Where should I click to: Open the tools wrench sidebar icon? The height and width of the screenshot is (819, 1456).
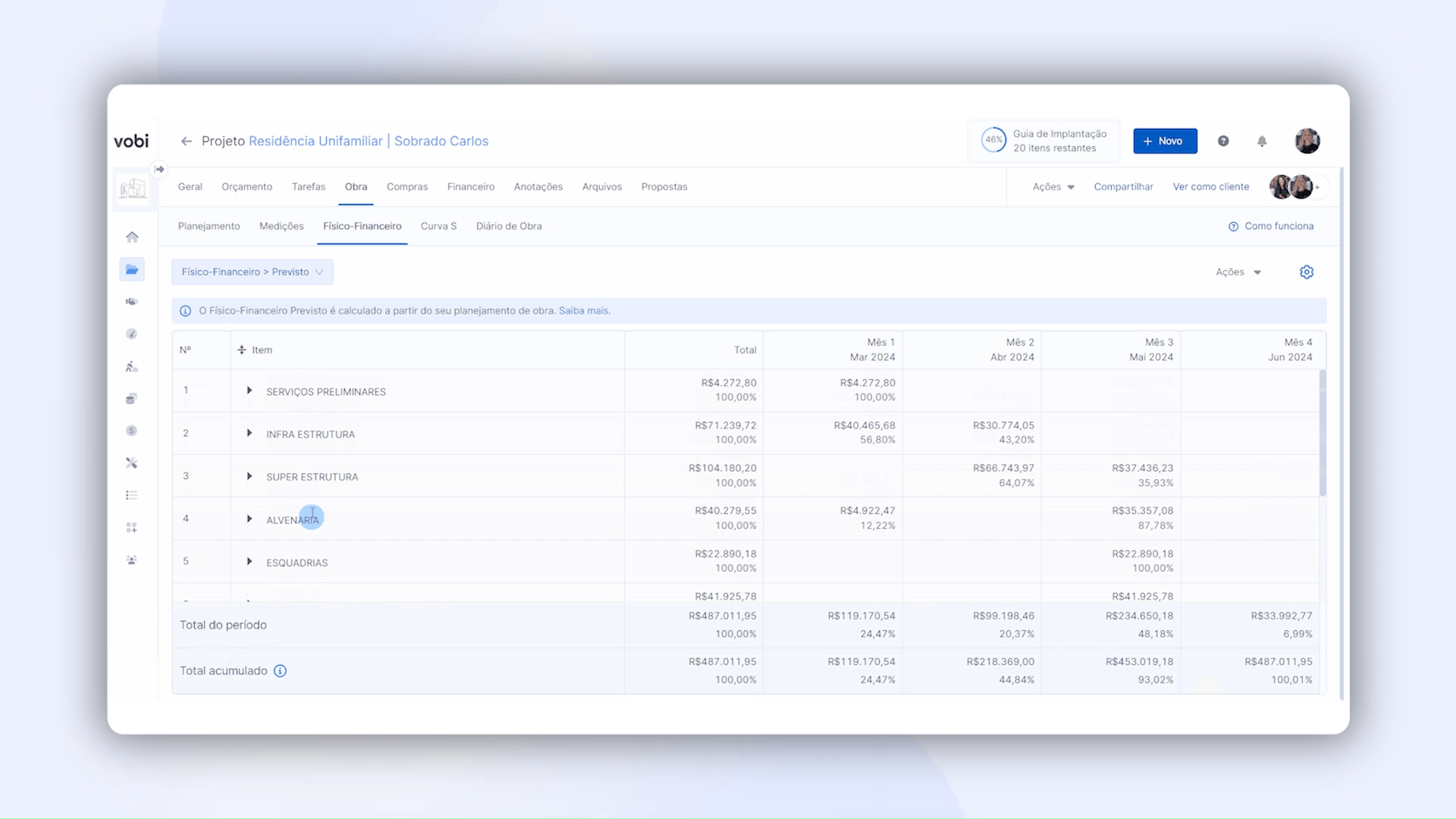point(132,463)
